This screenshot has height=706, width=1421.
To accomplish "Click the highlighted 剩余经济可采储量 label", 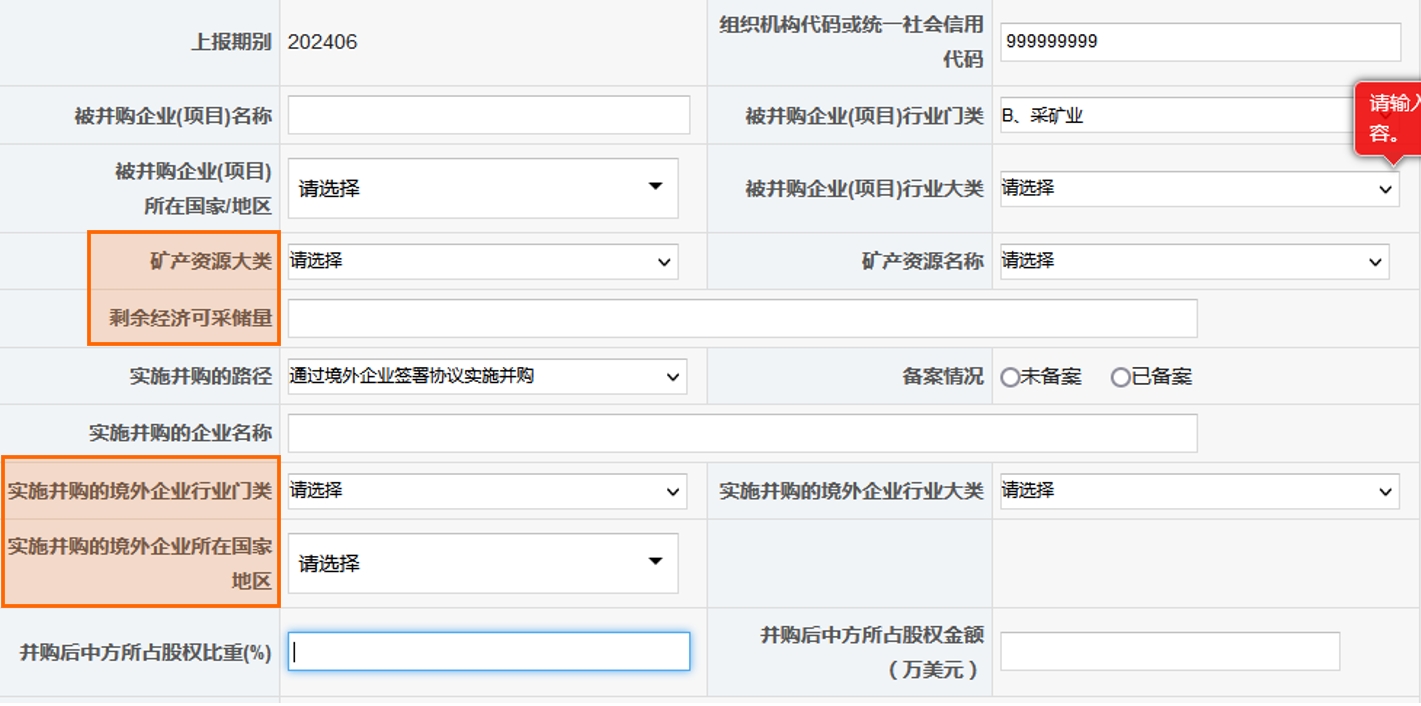I will 190,319.
